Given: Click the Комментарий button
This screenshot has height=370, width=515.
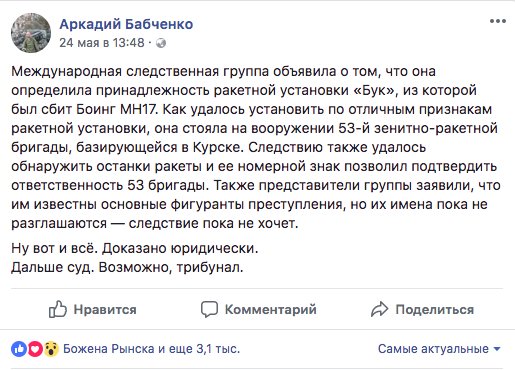Looking at the screenshot, I should [x=259, y=309].
